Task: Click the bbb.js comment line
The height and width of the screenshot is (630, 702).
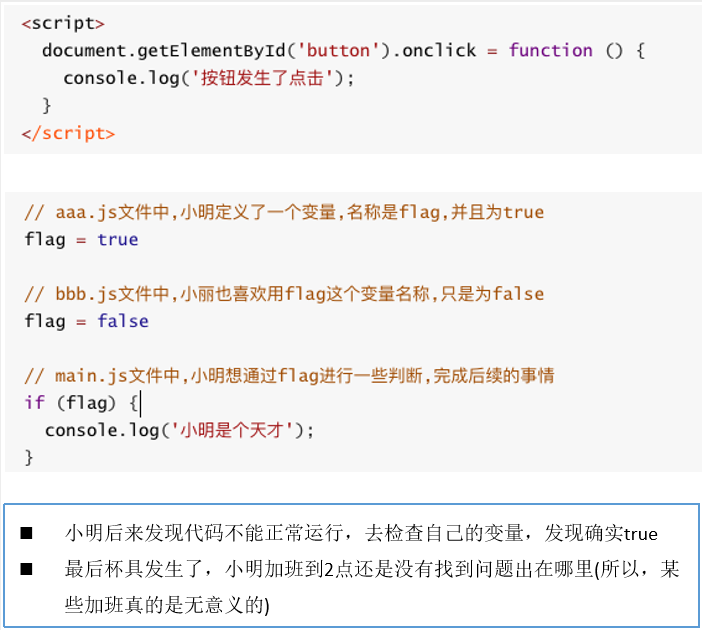Action: [x=284, y=294]
